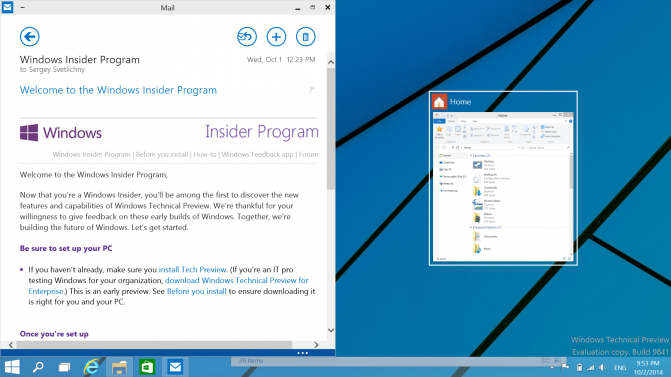Follow the 'install Tech Preview' link
The height and width of the screenshot is (377, 671).
click(193, 270)
